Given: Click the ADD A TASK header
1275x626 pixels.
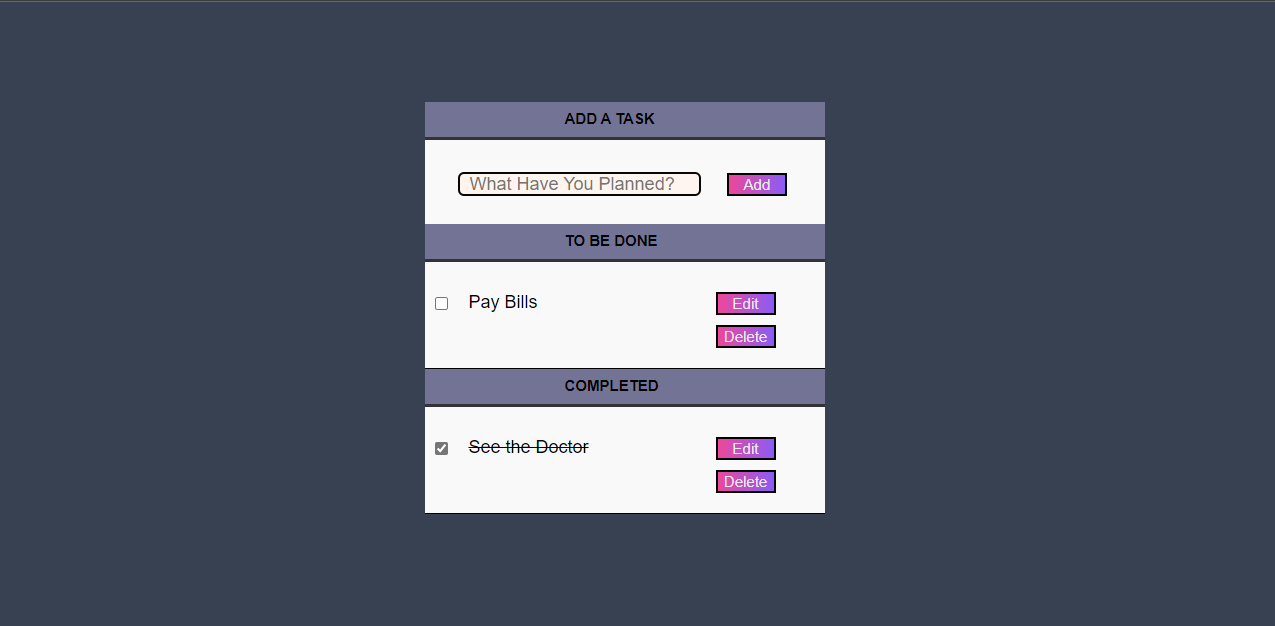Looking at the screenshot, I should [x=609, y=119].
